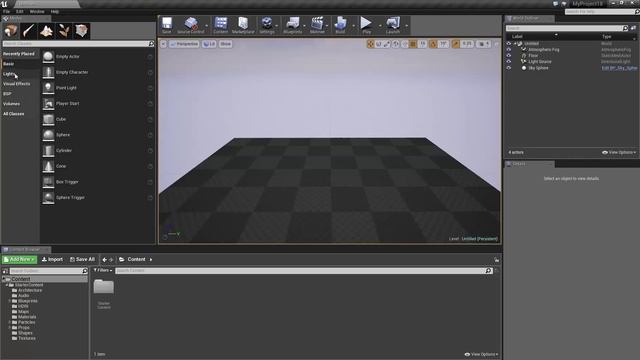The width and height of the screenshot is (640, 360).
Task: Click the Cylinder shape icon
Action: (48, 151)
